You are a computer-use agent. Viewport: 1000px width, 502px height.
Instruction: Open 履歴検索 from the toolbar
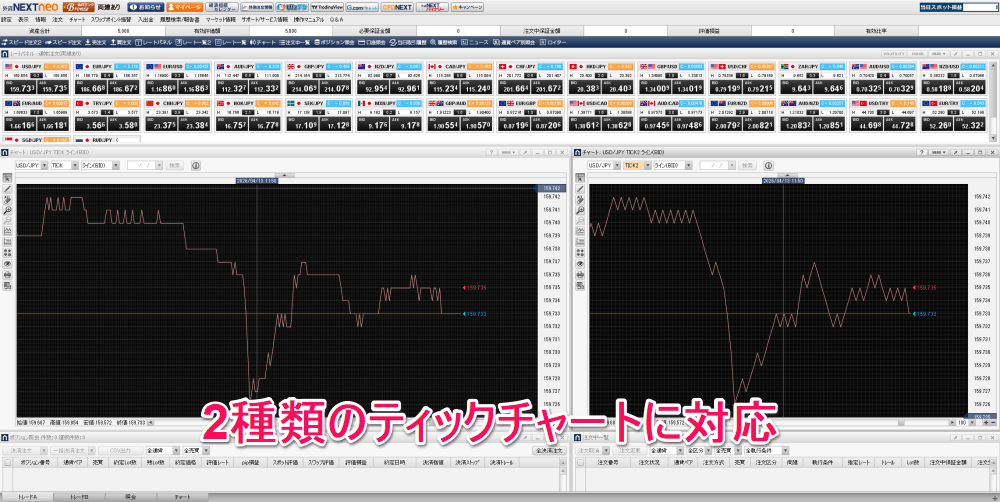click(443, 42)
